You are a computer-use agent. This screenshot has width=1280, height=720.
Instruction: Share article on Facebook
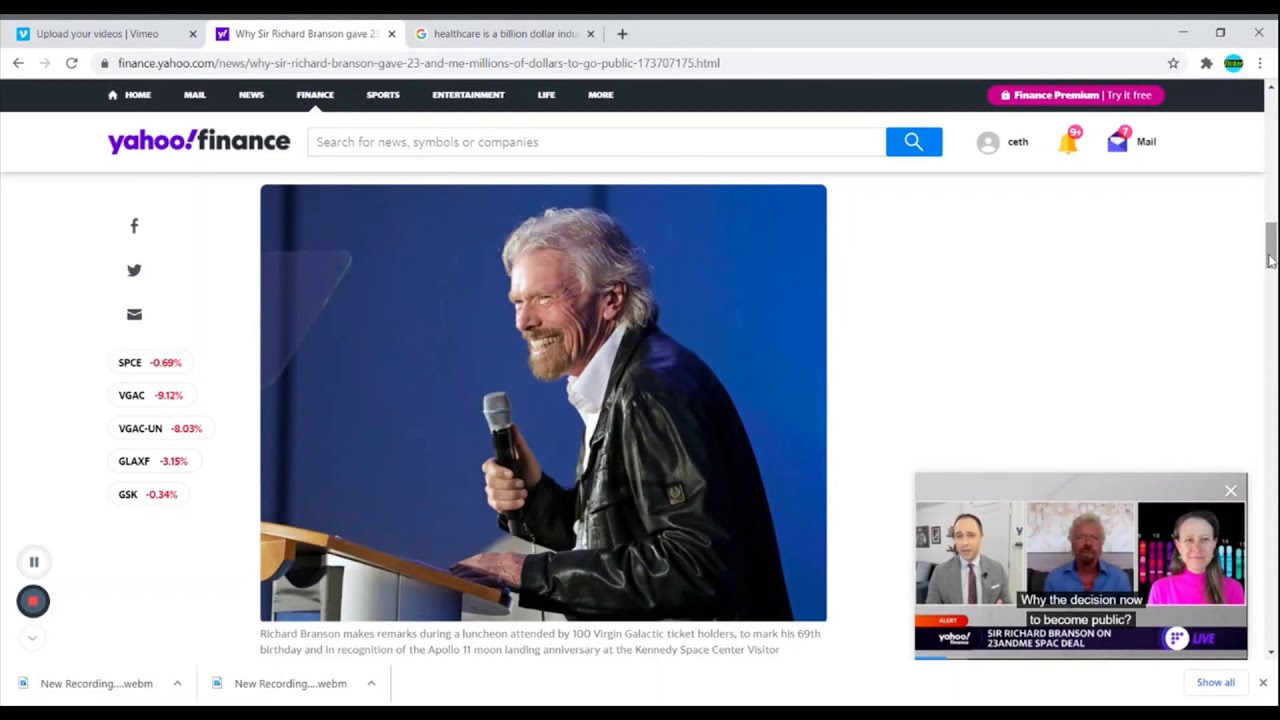[134, 226]
